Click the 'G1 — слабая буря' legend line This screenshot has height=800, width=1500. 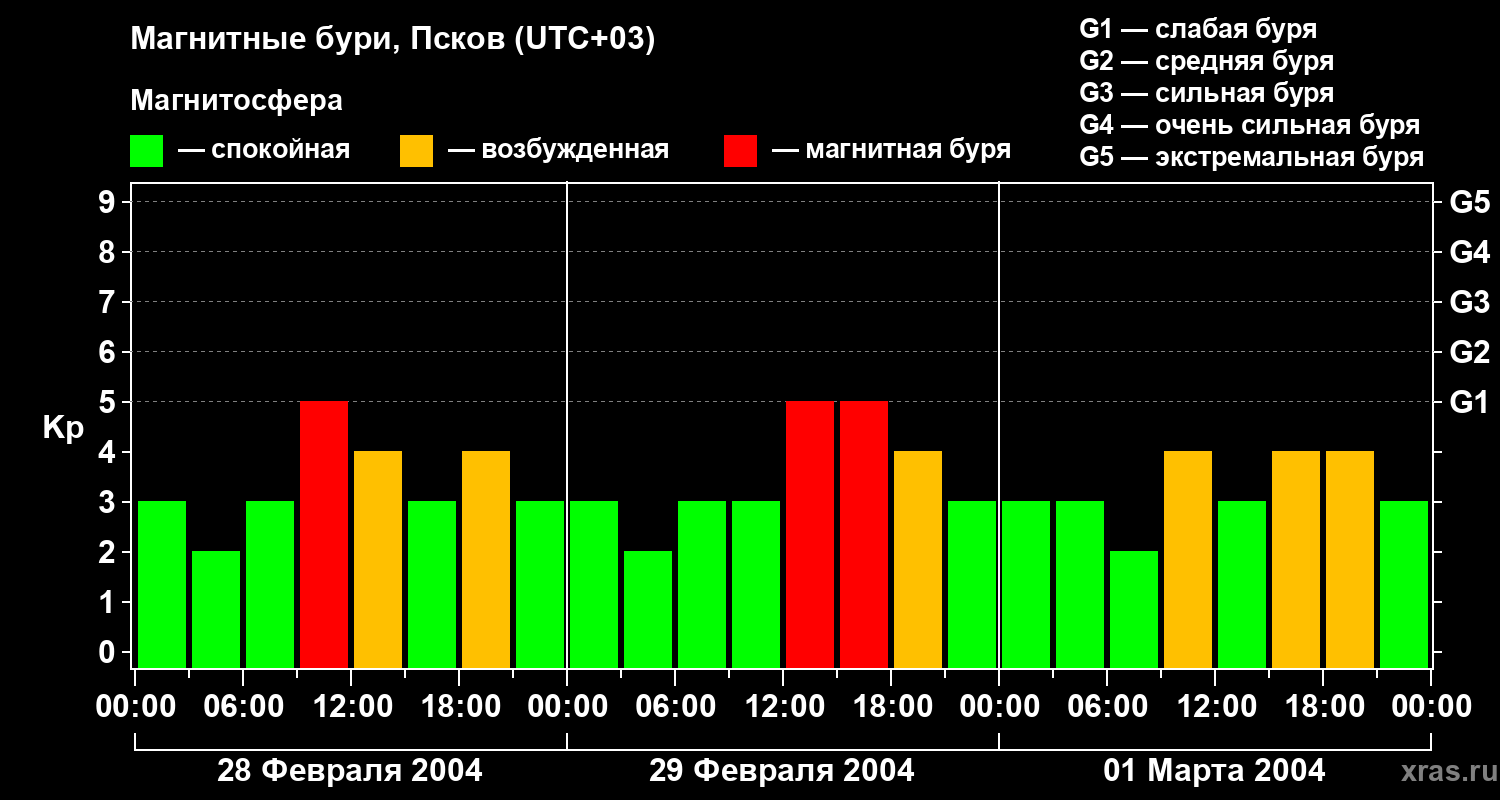tap(1198, 29)
